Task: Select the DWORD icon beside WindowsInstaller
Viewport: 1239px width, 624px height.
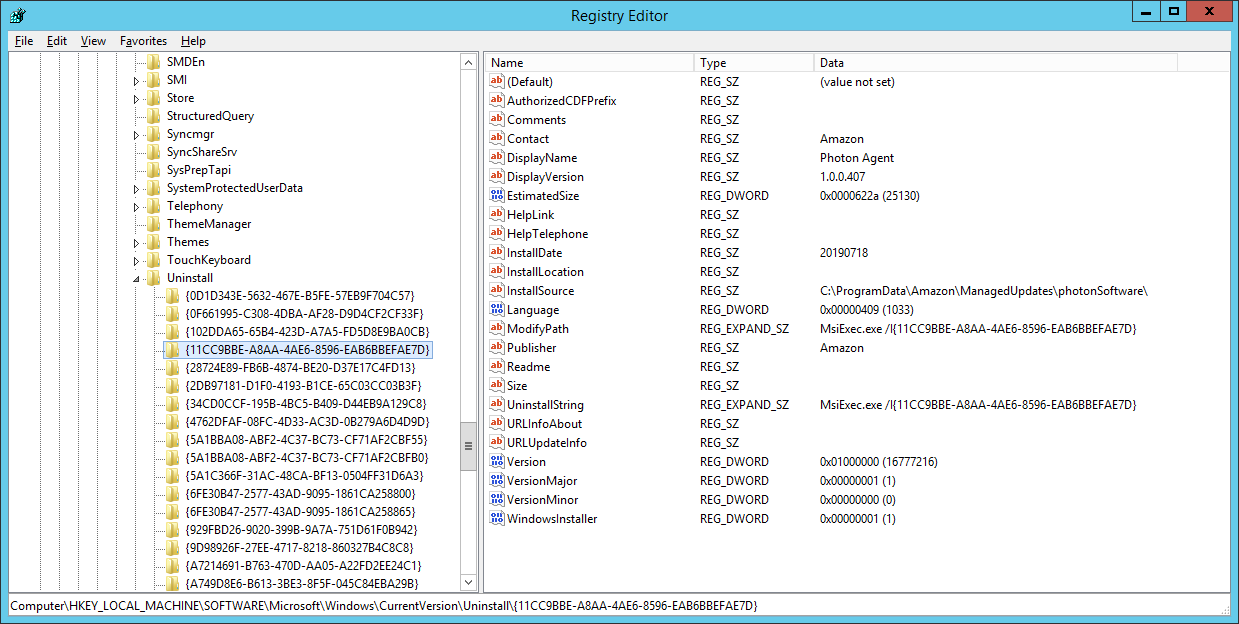Action: tap(497, 518)
